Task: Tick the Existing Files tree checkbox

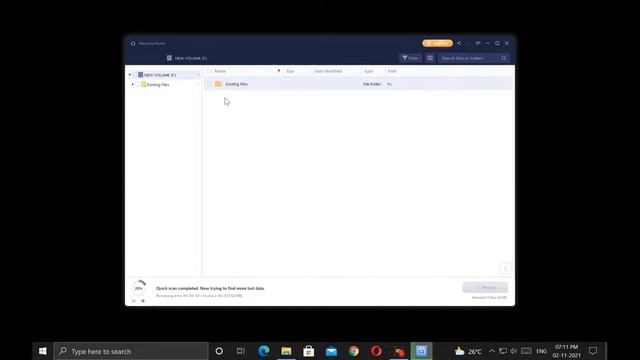Action: coord(138,84)
